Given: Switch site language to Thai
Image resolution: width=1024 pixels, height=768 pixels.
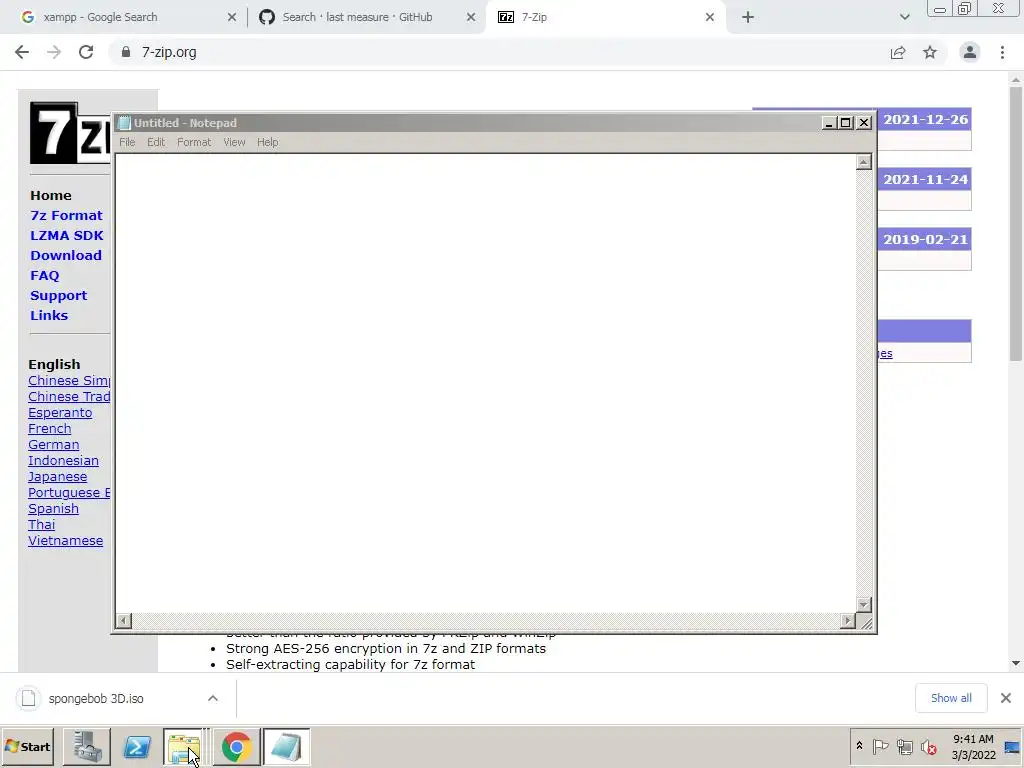Looking at the screenshot, I should (42, 524).
